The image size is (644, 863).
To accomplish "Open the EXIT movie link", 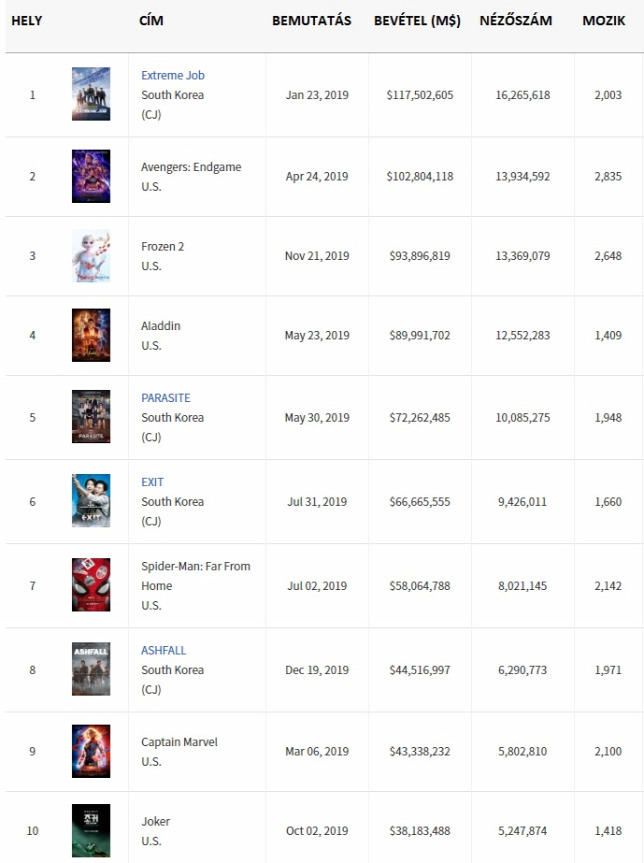I will pos(152,482).
